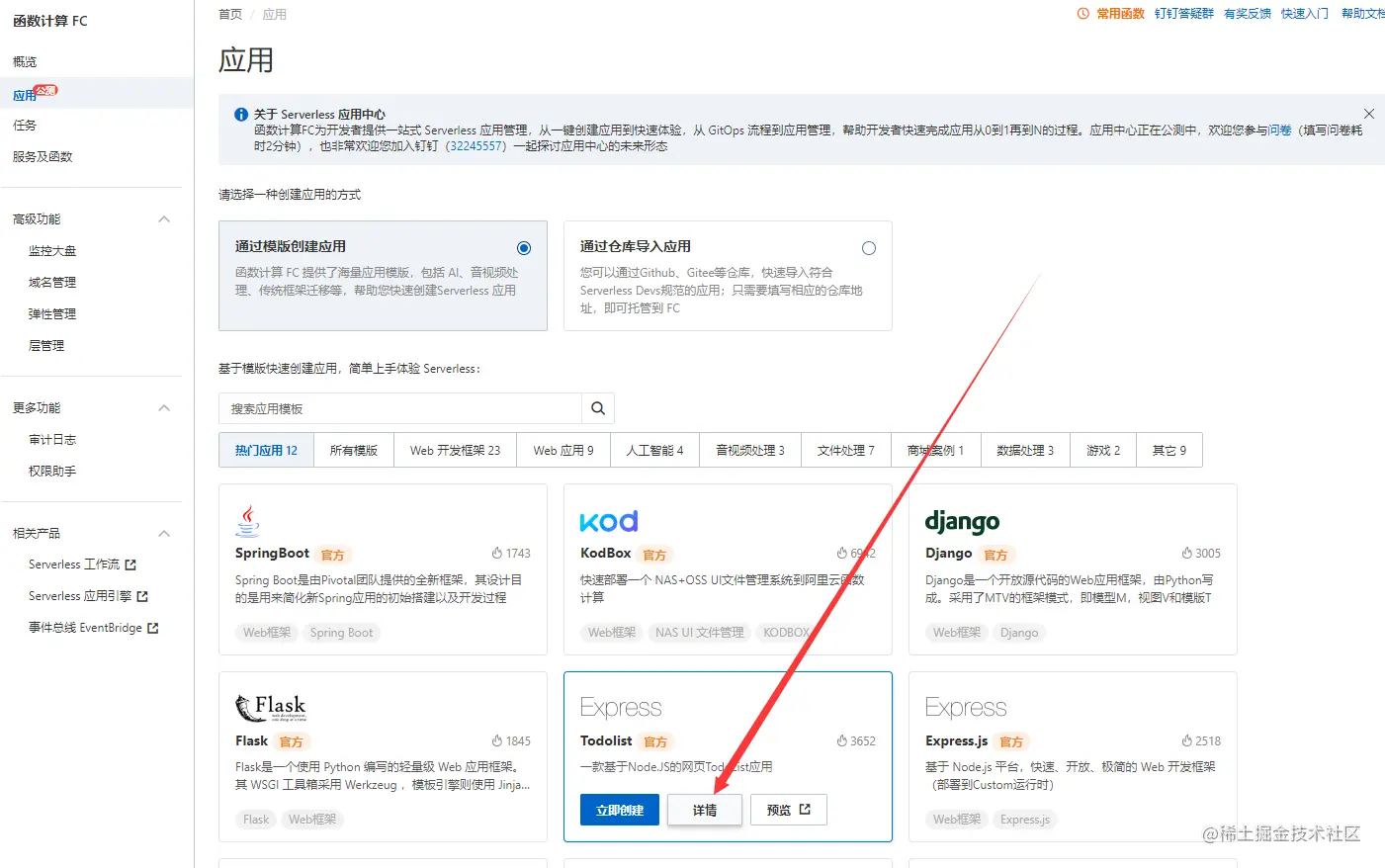The image size is (1385, 868).
Task: Click the django logo
Action: click(962, 521)
